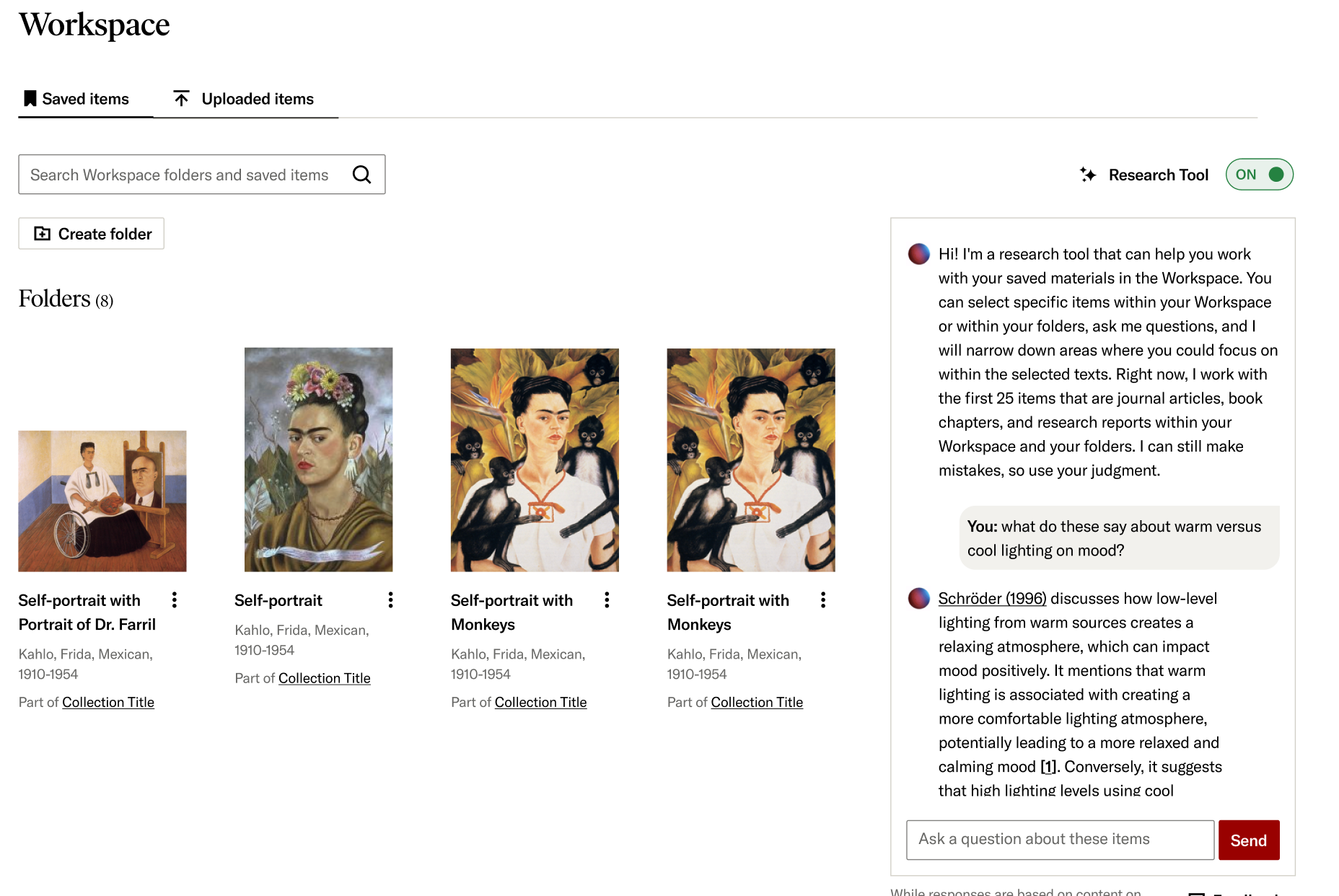The image size is (1339, 896).
Task: Open options menu for Self-portrait with Dr. Farril
Action: (x=175, y=600)
